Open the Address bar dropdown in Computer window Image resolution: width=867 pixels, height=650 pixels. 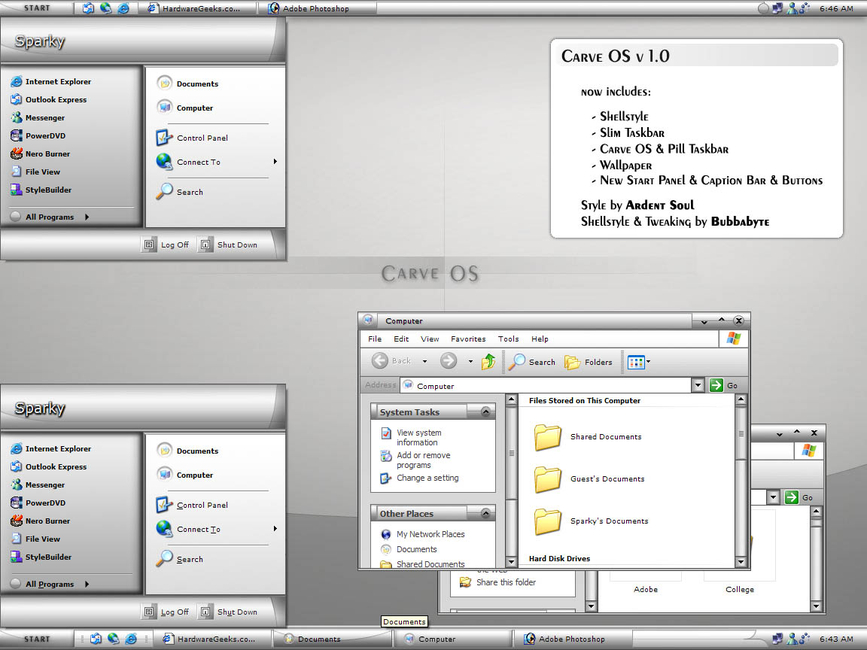pos(698,385)
